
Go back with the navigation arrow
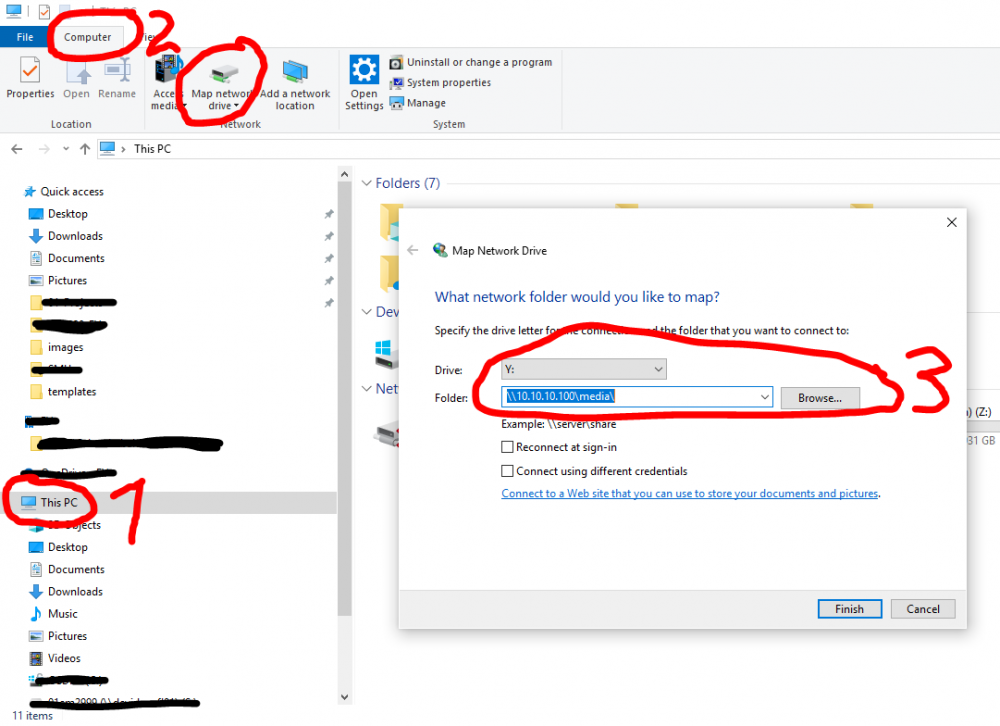[17, 149]
